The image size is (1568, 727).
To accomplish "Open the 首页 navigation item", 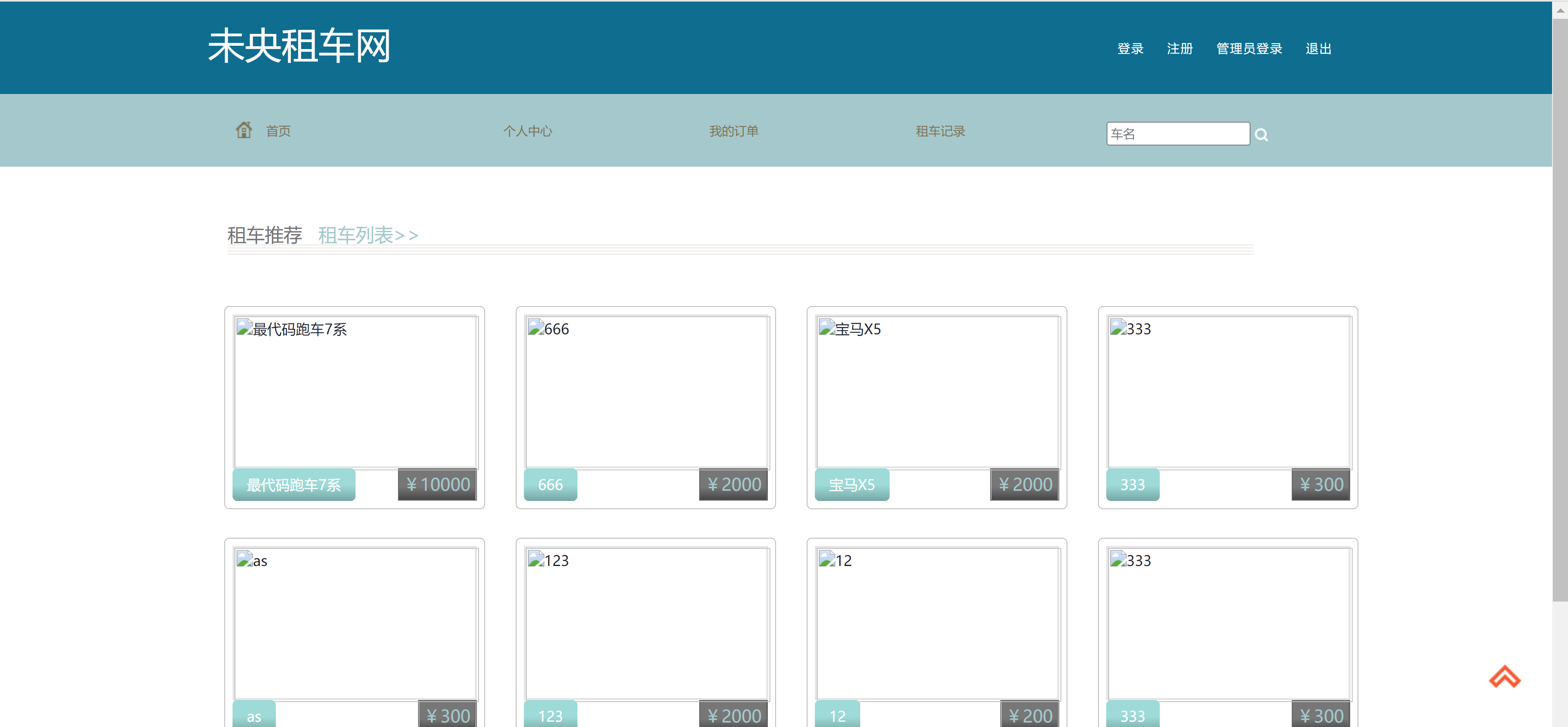I will [277, 130].
